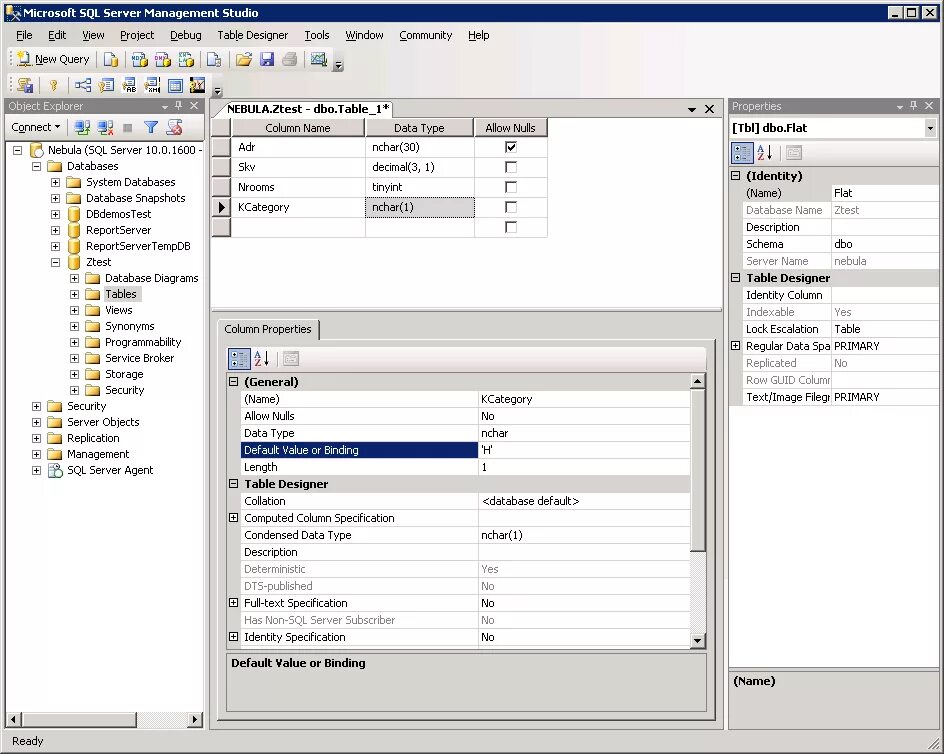Set primary key with the key icon
The image size is (944, 754).
tap(54, 85)
